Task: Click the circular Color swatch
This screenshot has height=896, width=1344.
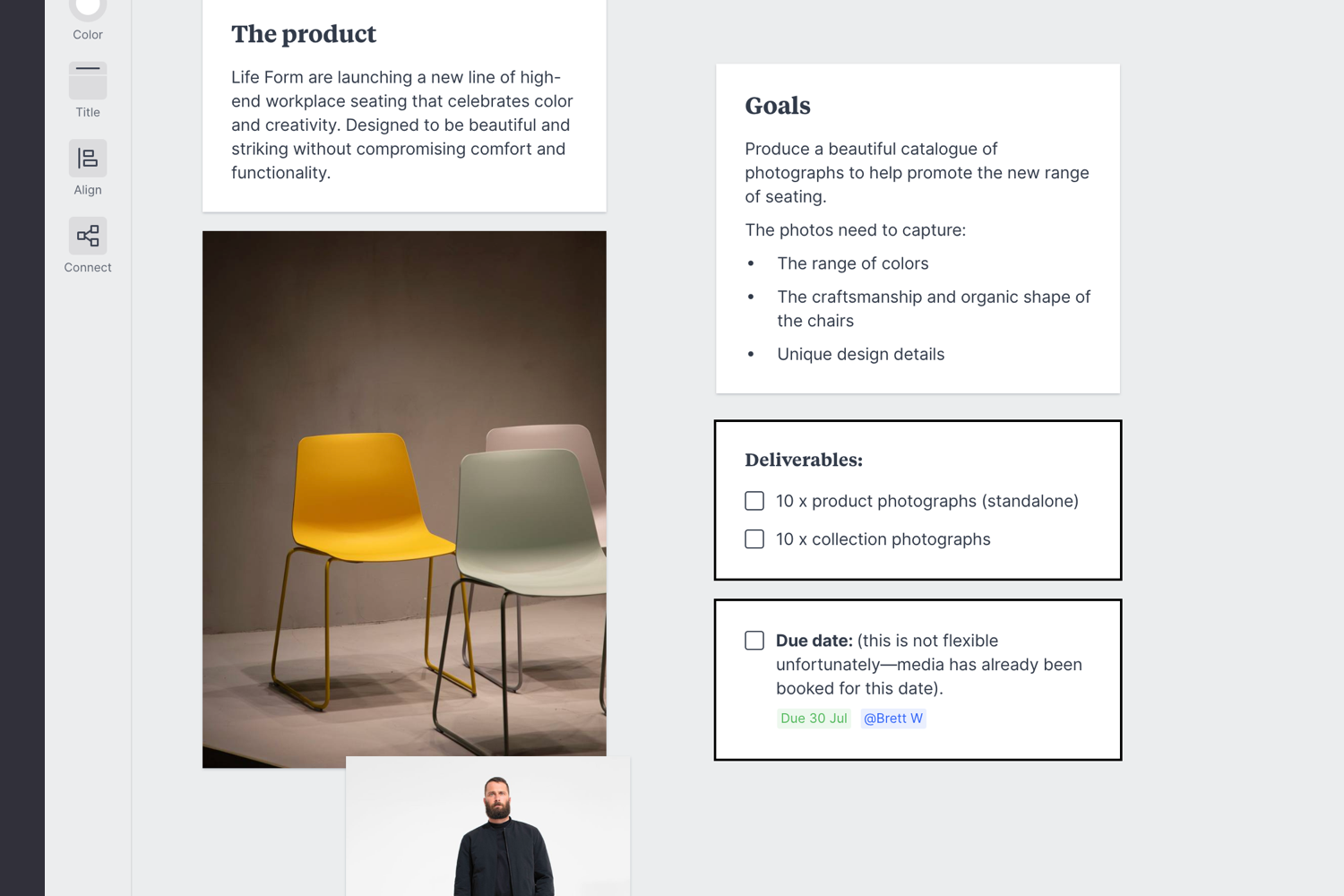Action: tap(87, 7)
